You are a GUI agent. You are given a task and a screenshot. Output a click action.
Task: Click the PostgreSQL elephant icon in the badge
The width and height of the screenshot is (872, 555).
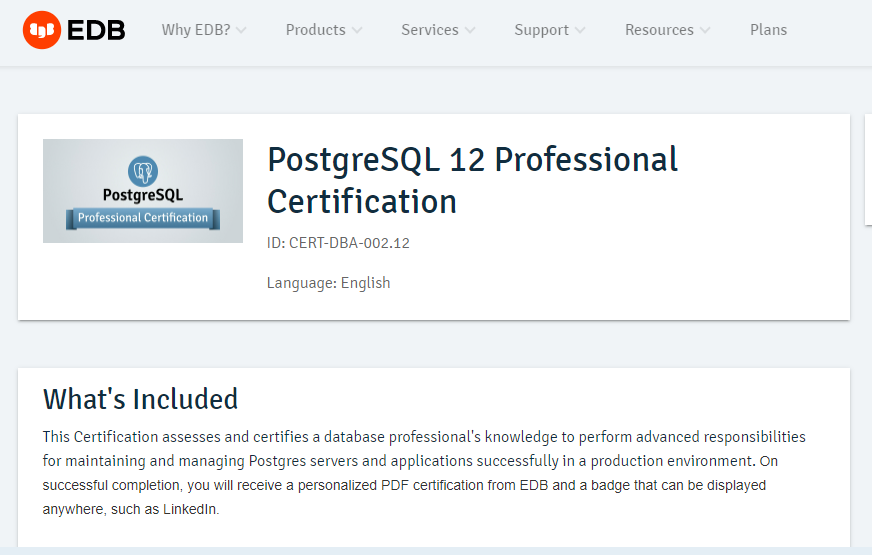point(143,171)
